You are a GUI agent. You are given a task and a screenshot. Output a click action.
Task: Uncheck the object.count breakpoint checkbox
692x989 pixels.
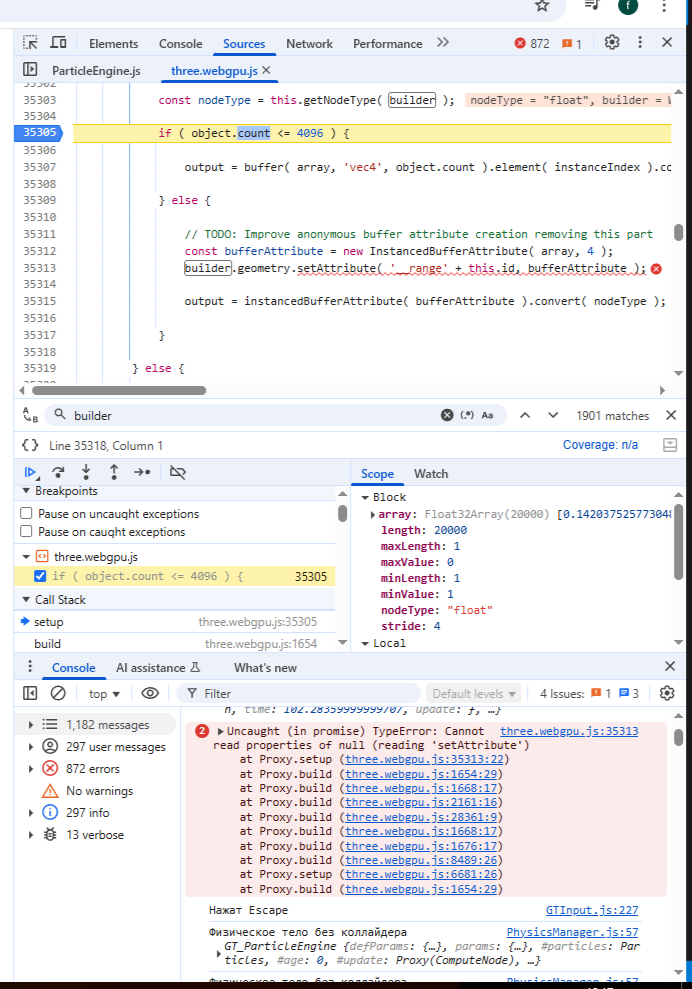tap(40, 576)
